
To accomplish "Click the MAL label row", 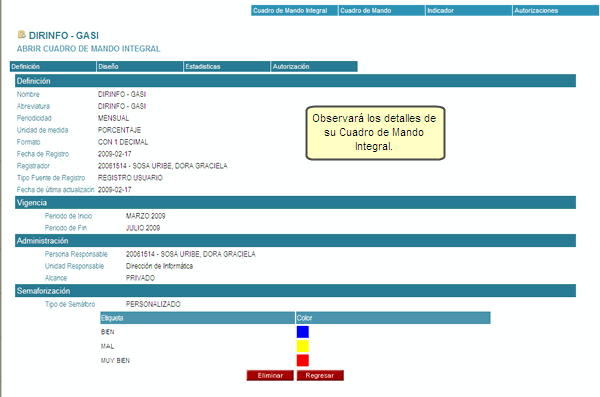I will coord(107,346).
